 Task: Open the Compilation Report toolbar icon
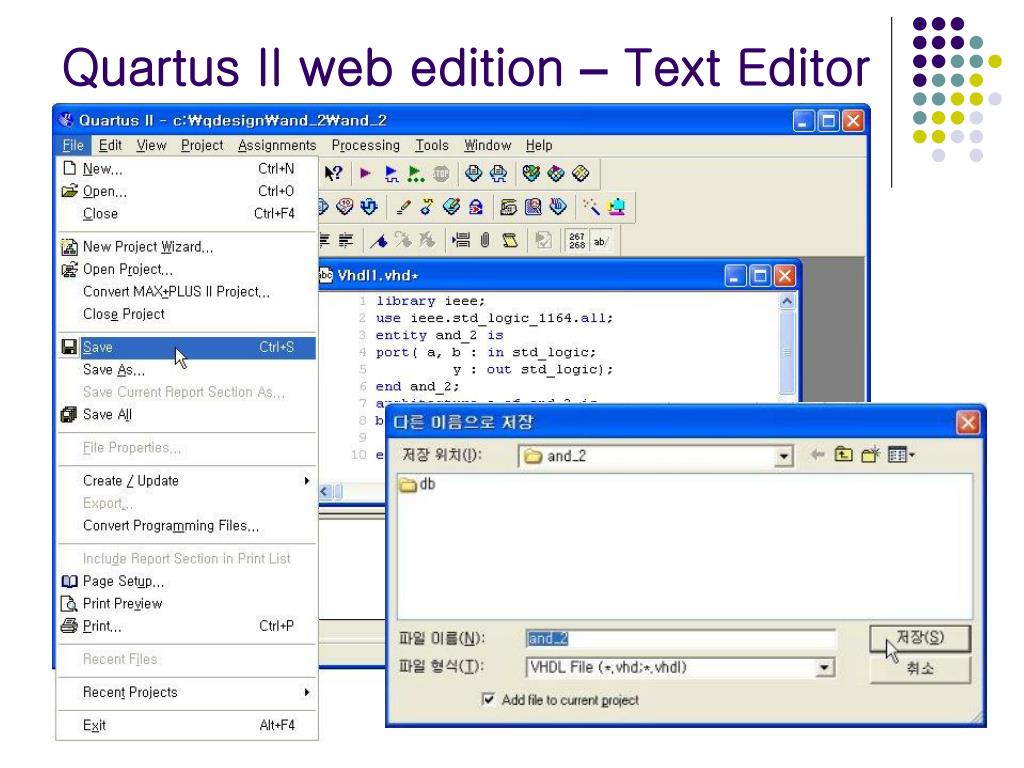point(473,173)
